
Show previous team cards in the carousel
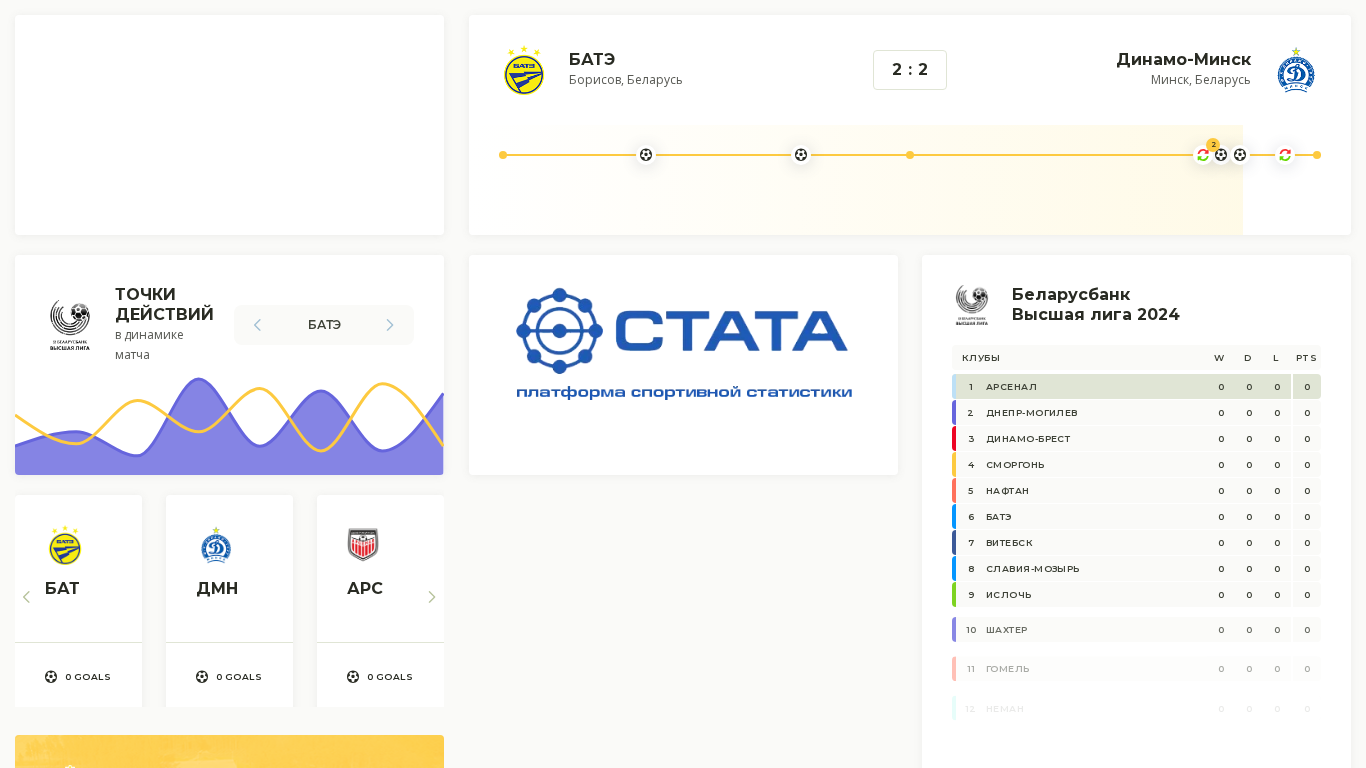click(x=27, y=597)
